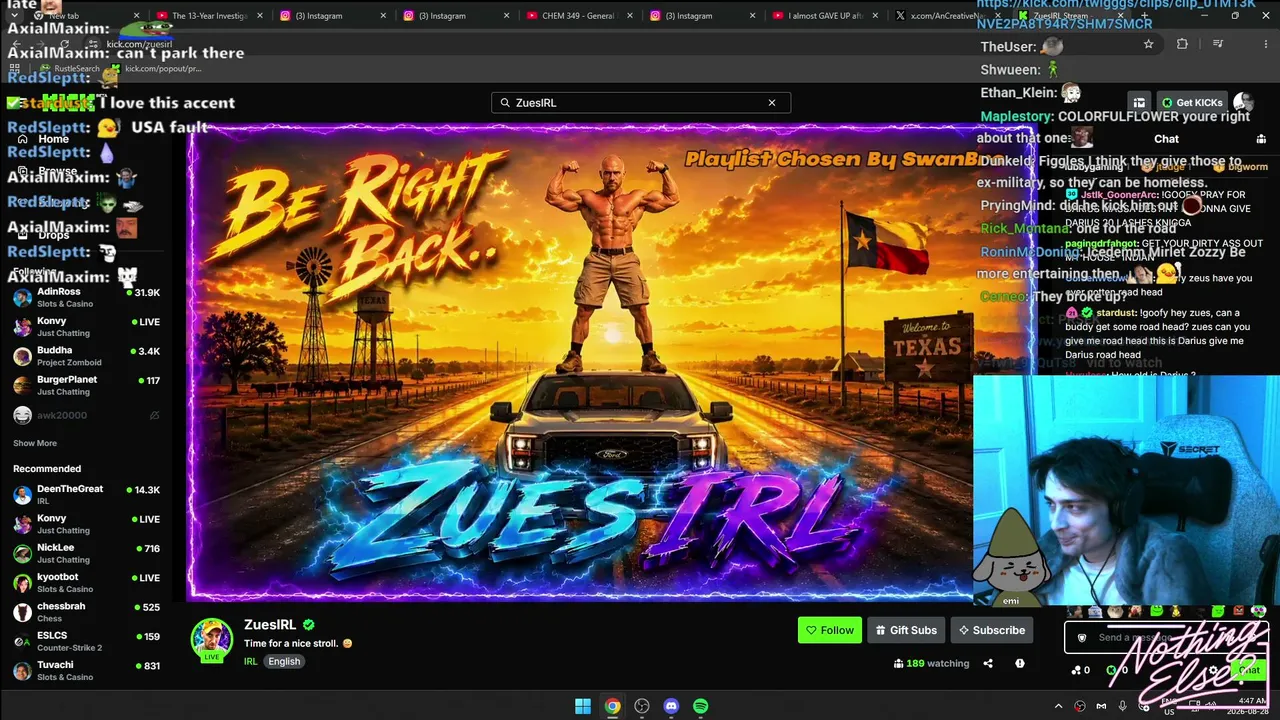This screenshot has height=720, width=1280.
Task: Switch to the CHEM 349 YouTube tab
Action: [580, 16]
